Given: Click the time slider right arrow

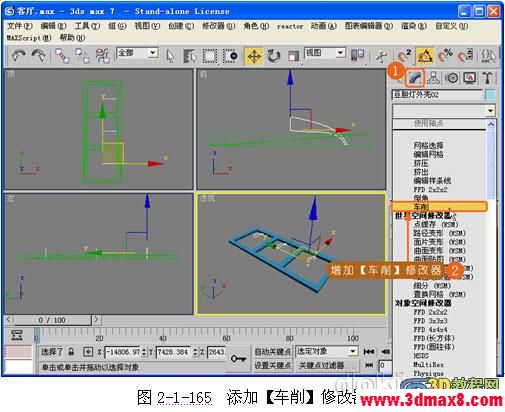Looking at the screenshot, I should point(96,320).
